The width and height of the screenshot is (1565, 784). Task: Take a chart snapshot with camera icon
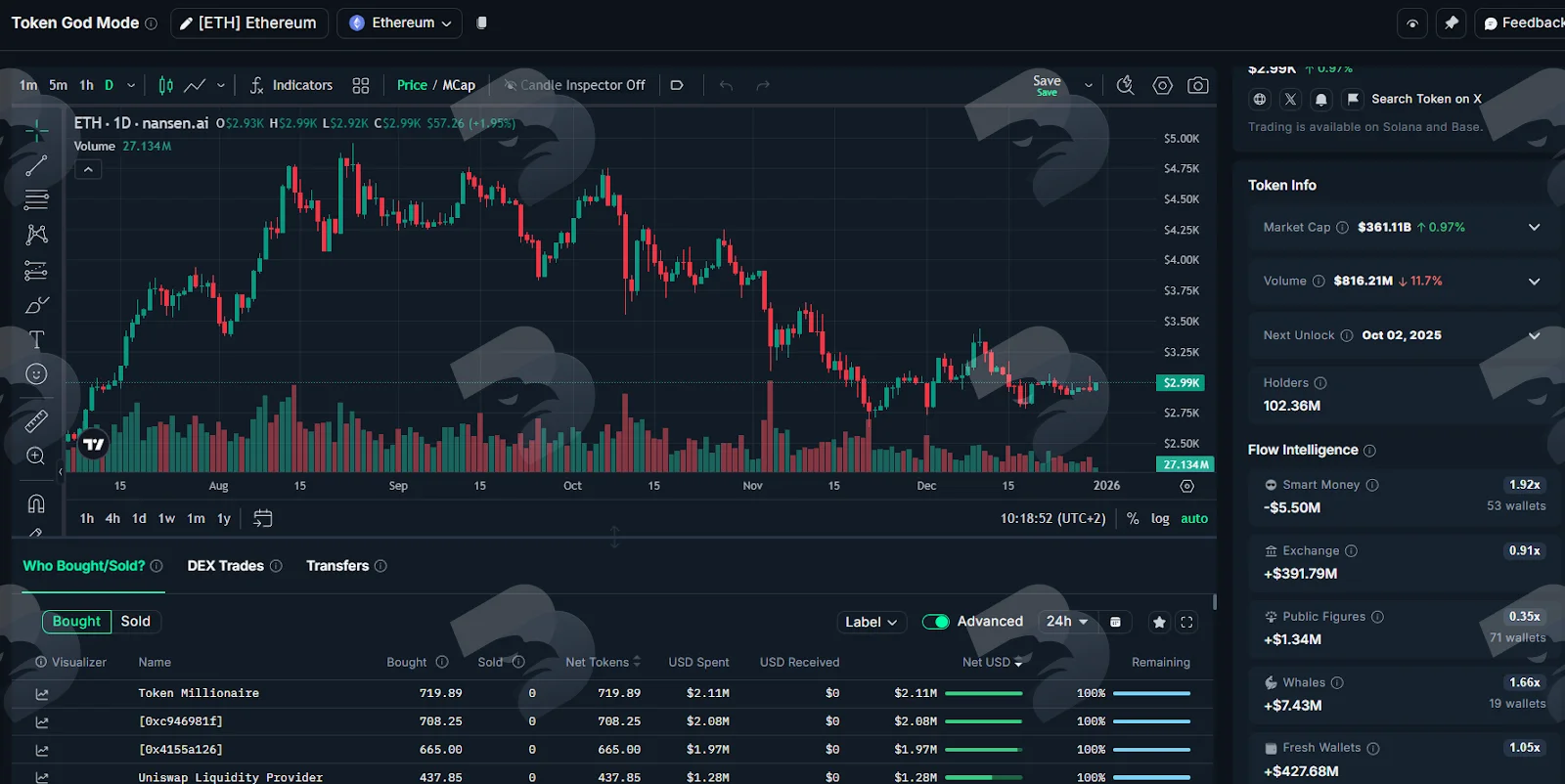click(x=1197, y=86)
